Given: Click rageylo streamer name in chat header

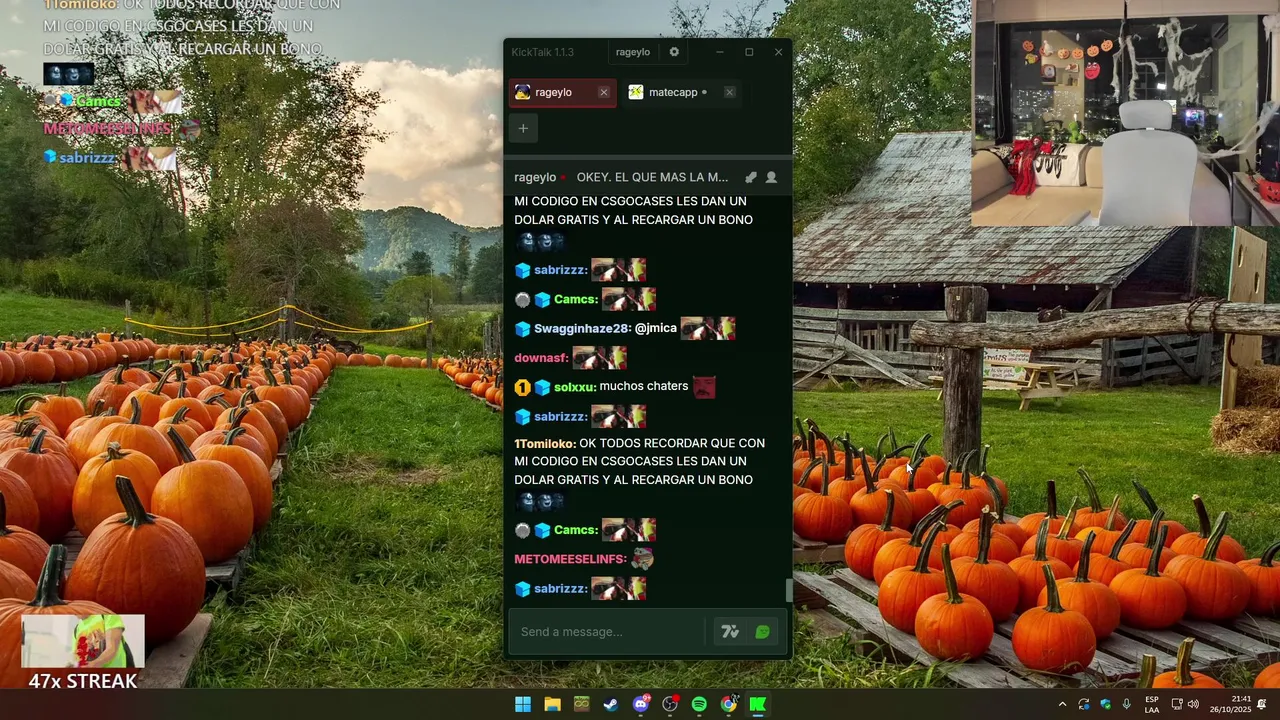Looking at the screenshot, I should (x=535, y=177).
